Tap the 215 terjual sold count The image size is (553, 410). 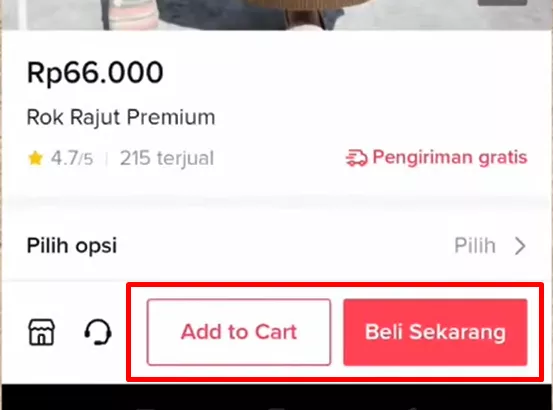pos(167,158)
